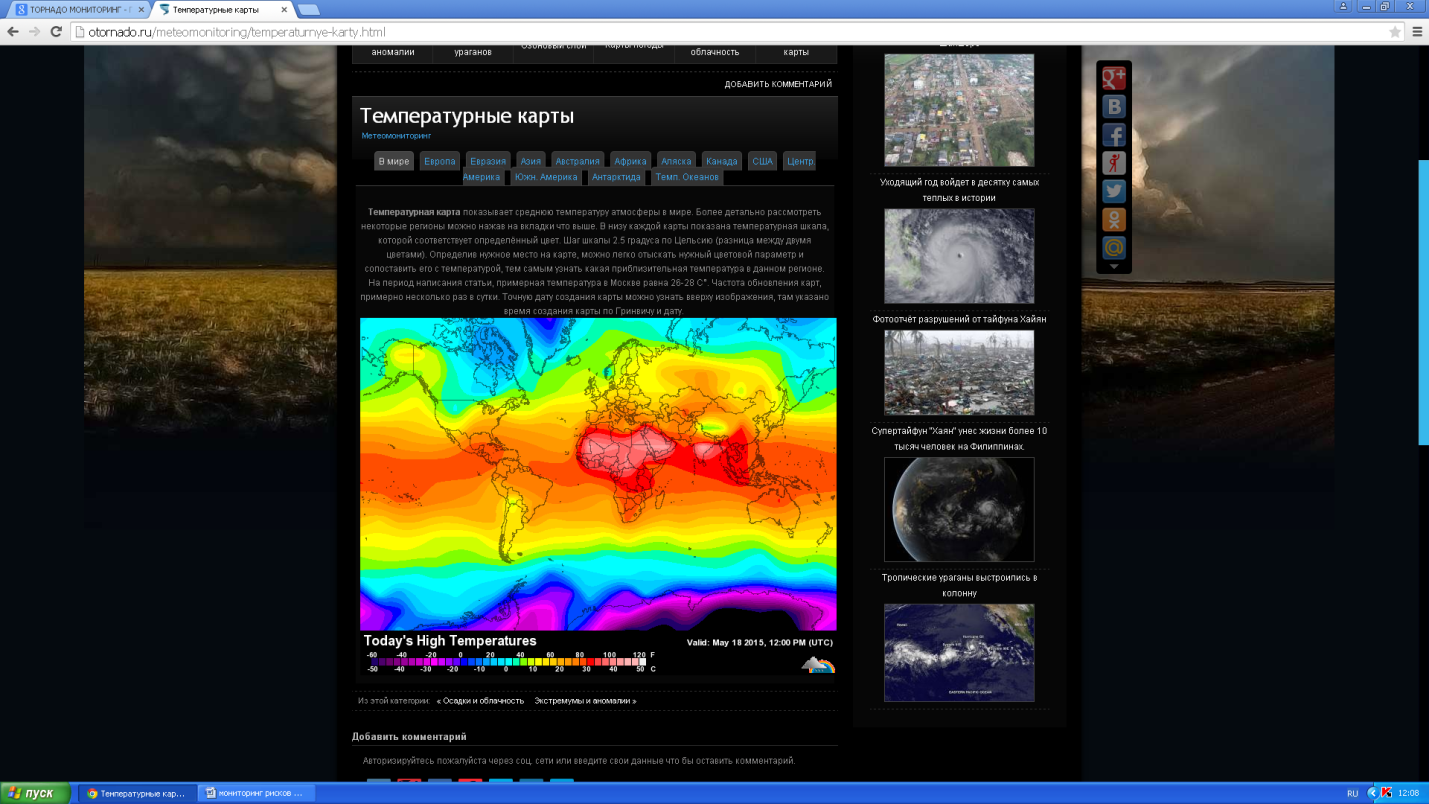Click the hurricanes column satellite thumbnail
Image resolution: width=1429 pixels, height=804 pixels.
point(959,653)
